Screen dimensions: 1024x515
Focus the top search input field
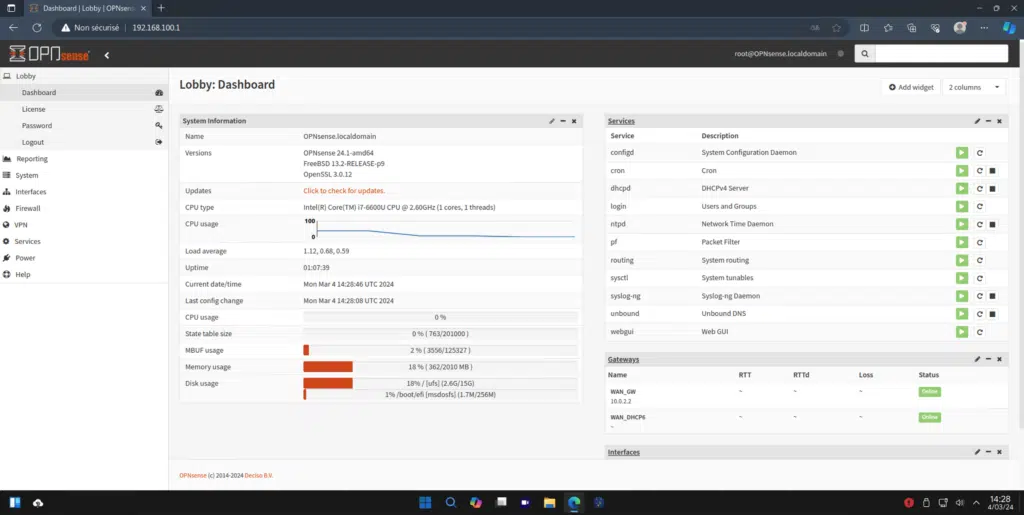pyautogui.click(x=941, y=54)
